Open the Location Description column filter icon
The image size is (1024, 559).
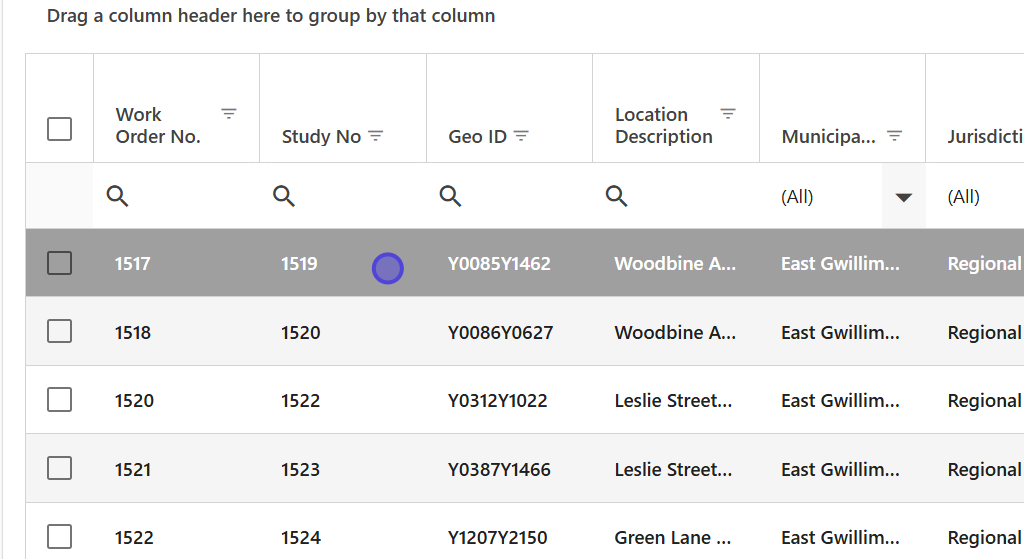[728, 114]
